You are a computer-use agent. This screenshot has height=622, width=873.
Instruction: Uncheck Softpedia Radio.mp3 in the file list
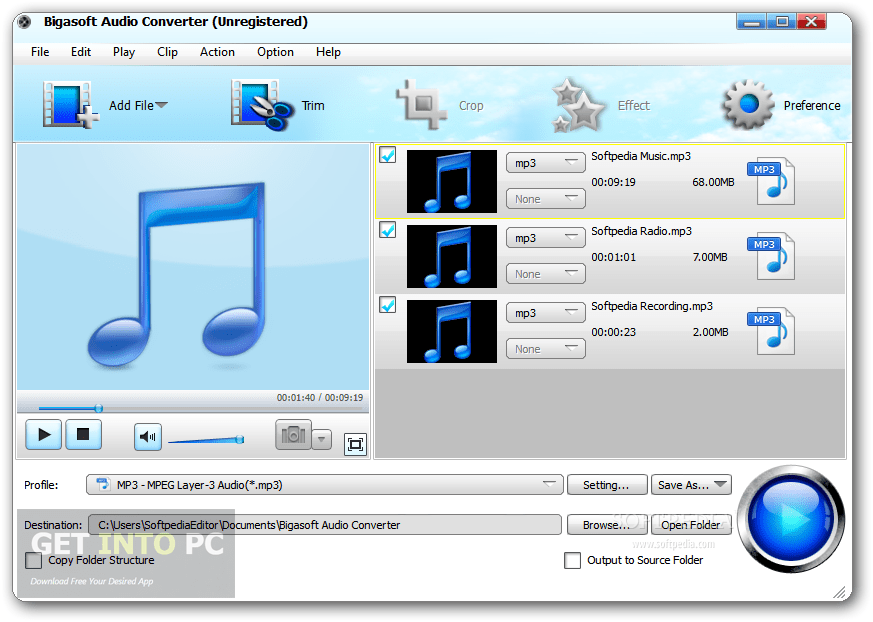(x=387, y=229)
